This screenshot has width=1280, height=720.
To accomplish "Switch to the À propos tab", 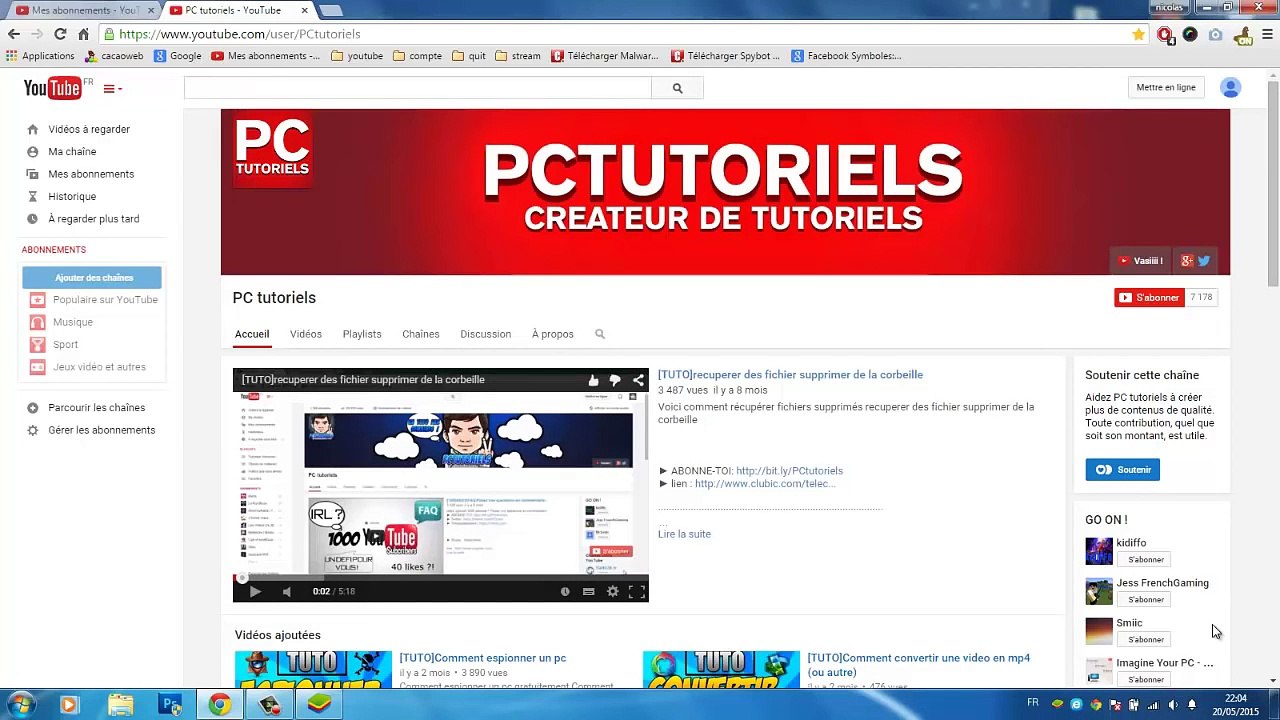I will (553, 334).
